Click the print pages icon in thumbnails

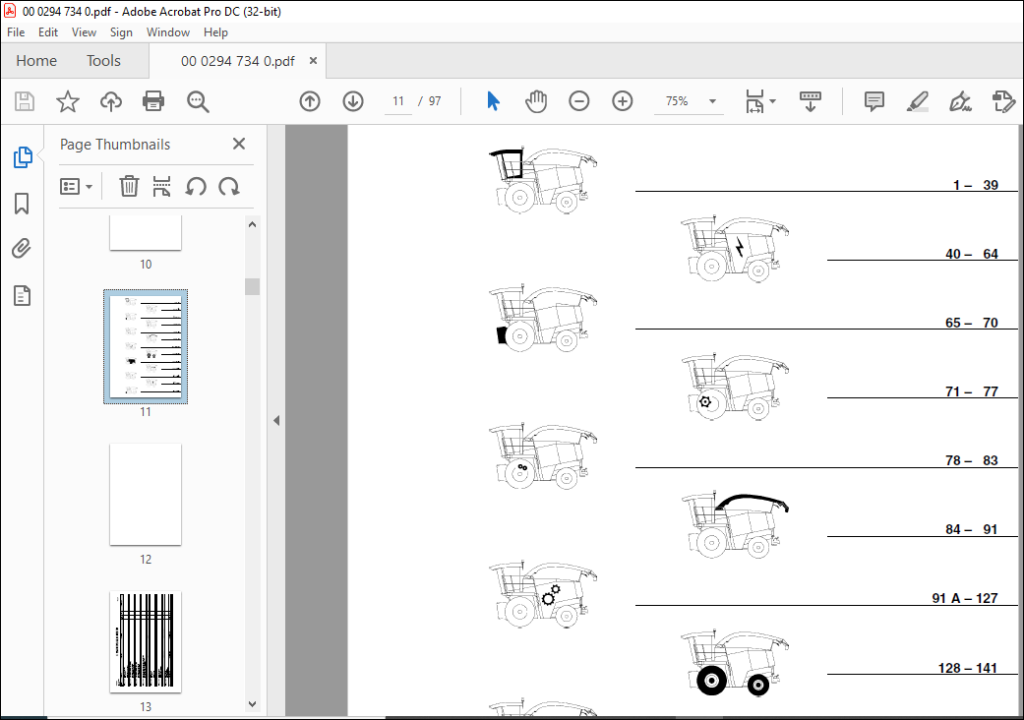pos(161,186)
